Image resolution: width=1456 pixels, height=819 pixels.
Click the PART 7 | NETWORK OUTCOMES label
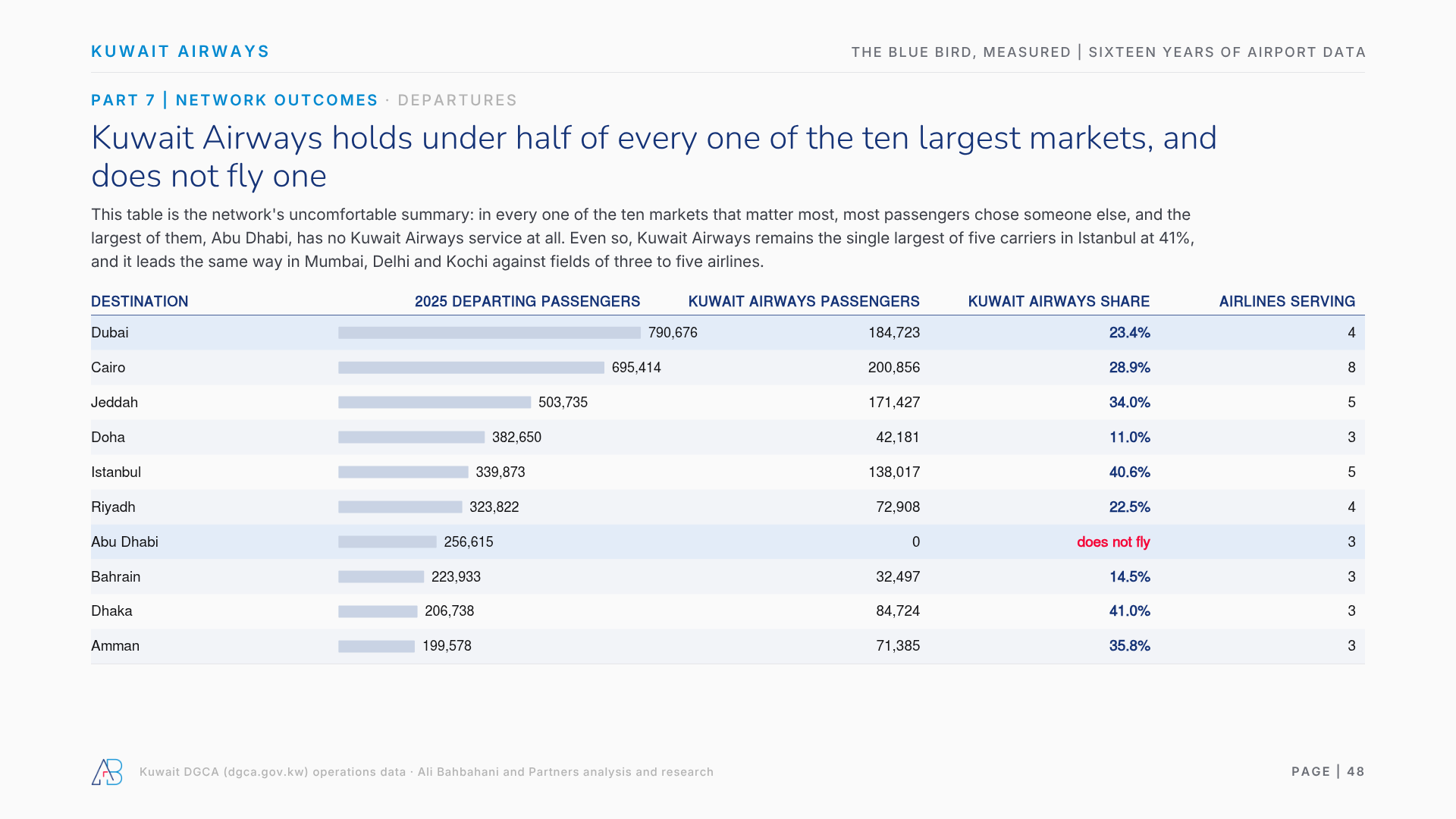click(234, 100)
